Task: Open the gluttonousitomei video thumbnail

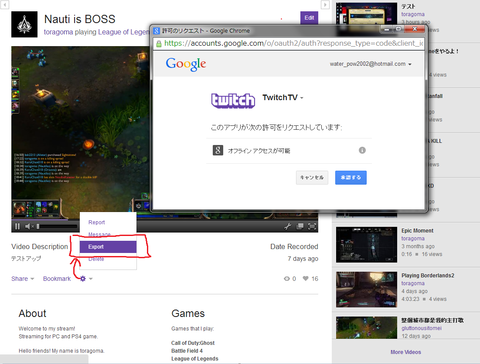Action: tap(366, 328)
